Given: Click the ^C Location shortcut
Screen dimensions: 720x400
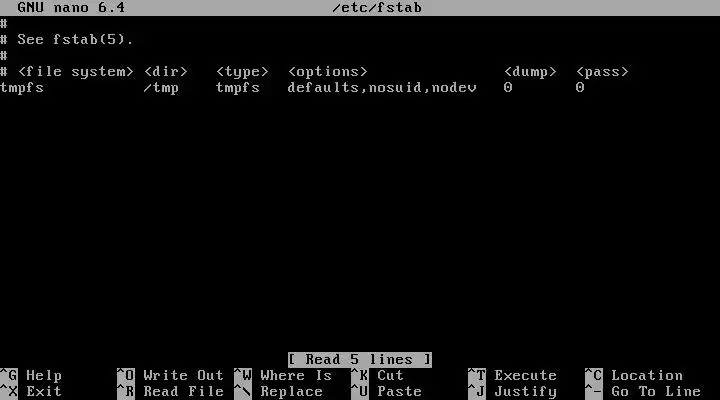Looking at the screenshot, I should coord(634,376).
